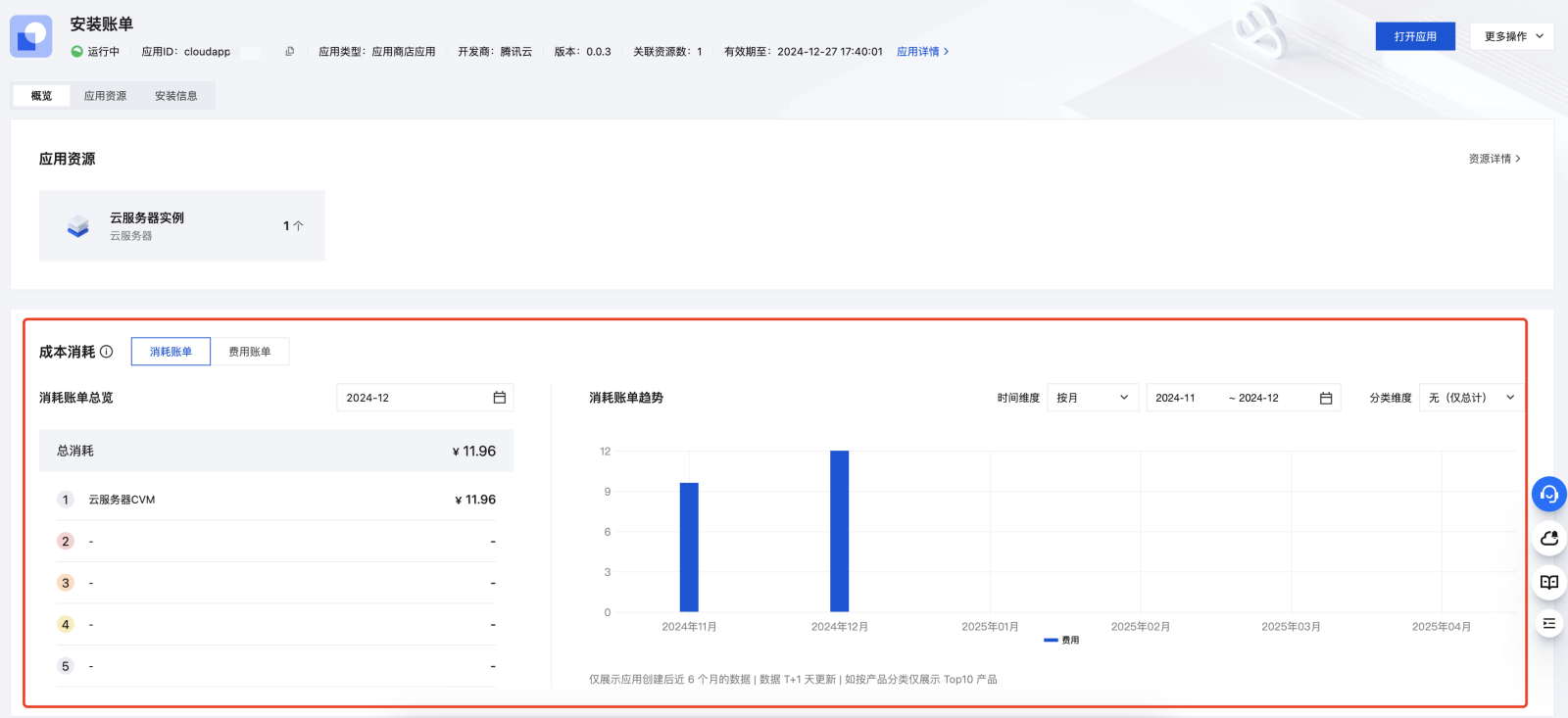This screenshot has width=1568, height=718.
Task: Open the 无 (仅总计) category dropdown
Action: [x=1471, y=398]
